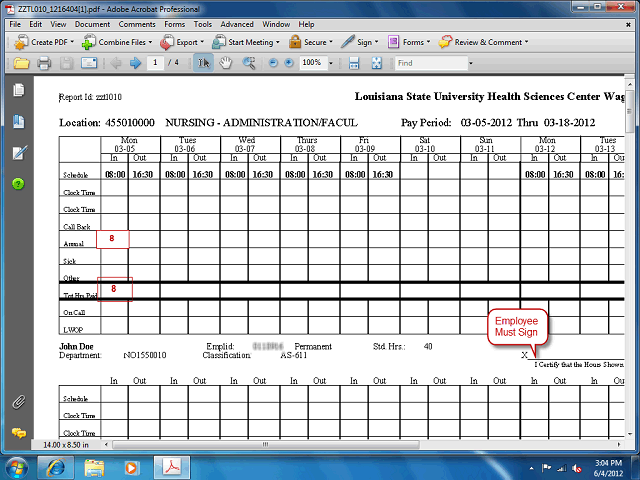The height and width of the screenshot is (480, 640).
Task: Go to next page arrow
Action: pos(135,63)
